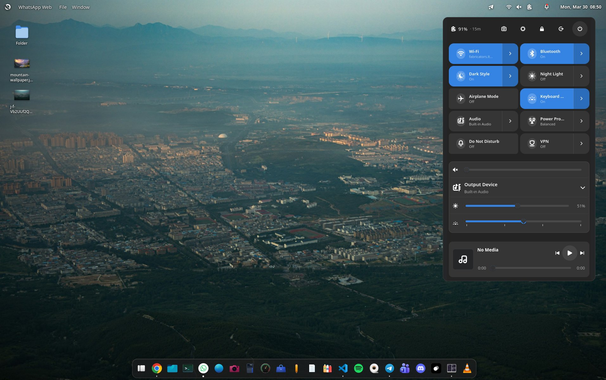Toggle the VPN quick setting
Image resolution: width=606 pixels, height=380 pixels.
(x=547, y=144)
